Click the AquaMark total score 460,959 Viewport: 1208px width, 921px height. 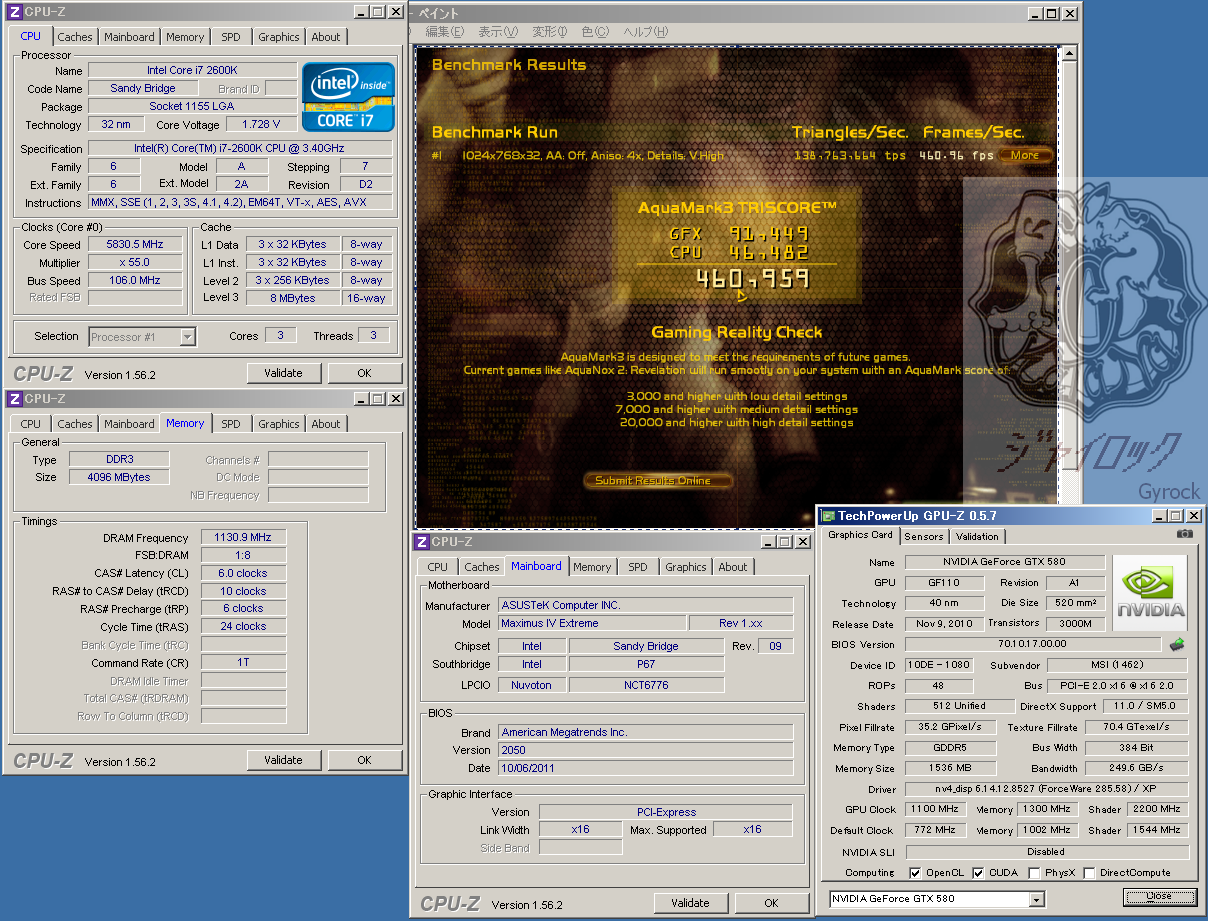click(752, 279)
